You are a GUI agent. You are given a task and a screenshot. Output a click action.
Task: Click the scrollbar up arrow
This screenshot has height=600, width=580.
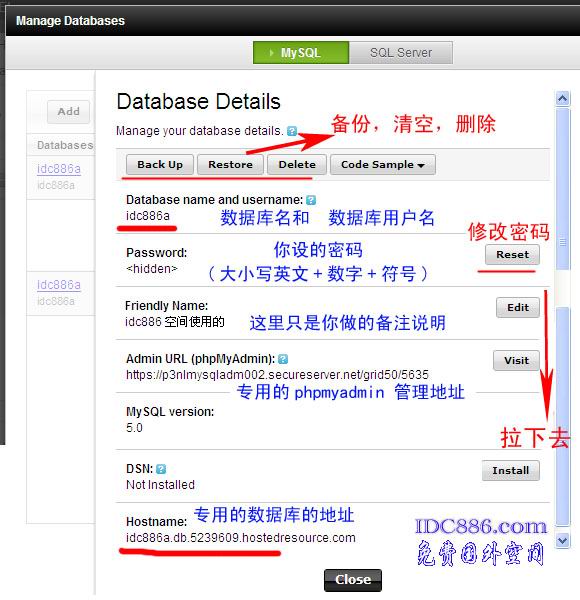click(x=562, y=99)
